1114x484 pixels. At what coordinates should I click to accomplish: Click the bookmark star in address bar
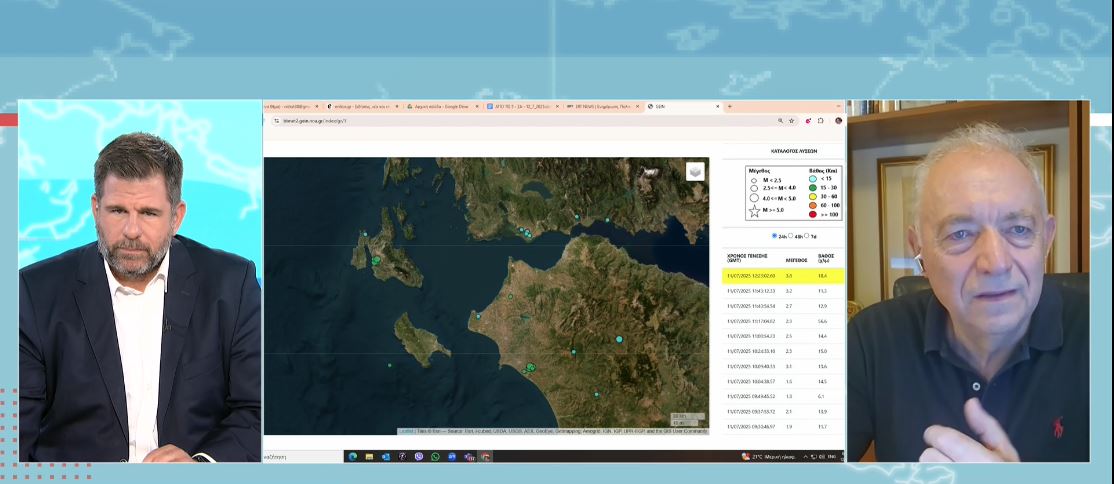(792, 120)
